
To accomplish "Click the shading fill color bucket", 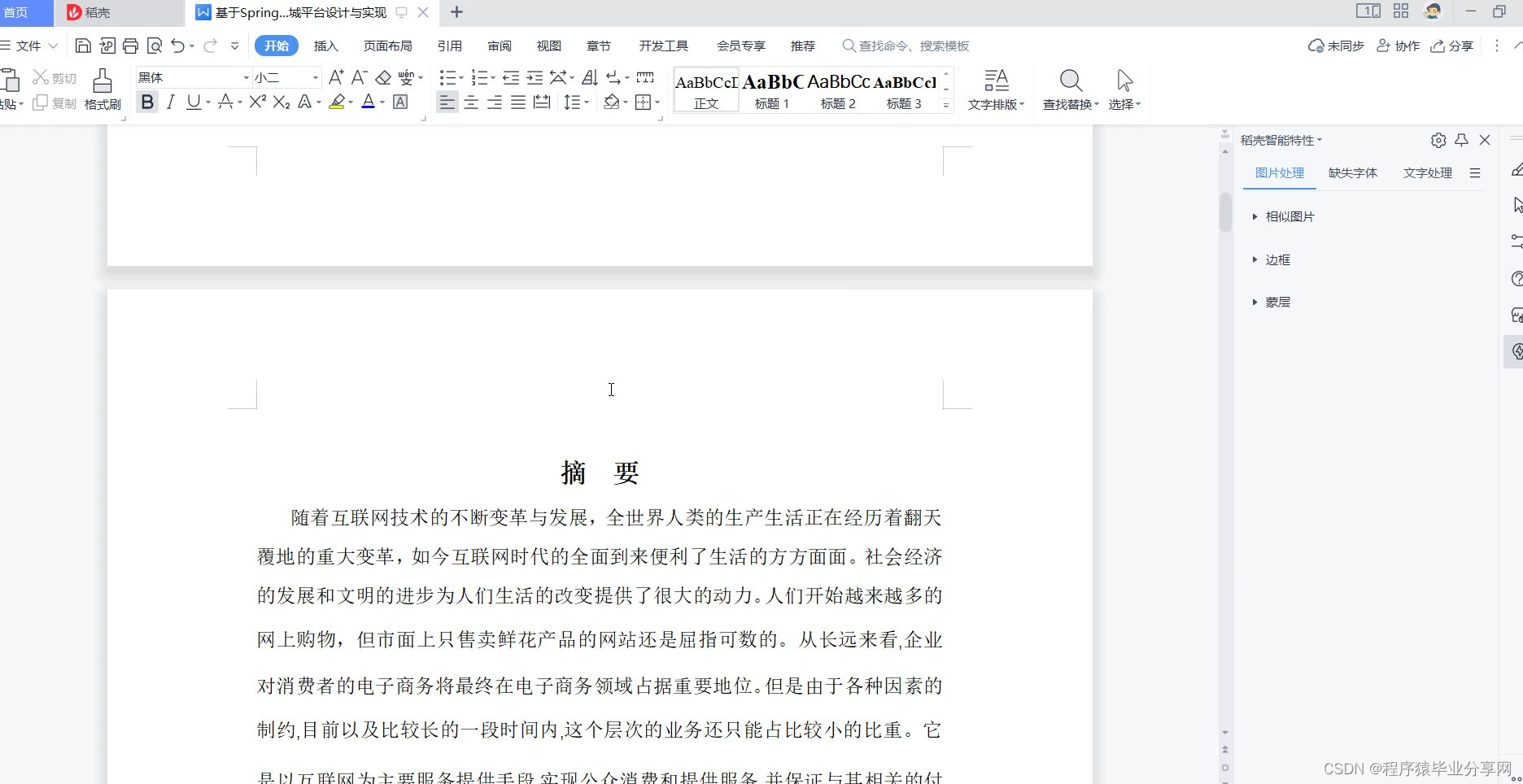I will click(611, 102).
